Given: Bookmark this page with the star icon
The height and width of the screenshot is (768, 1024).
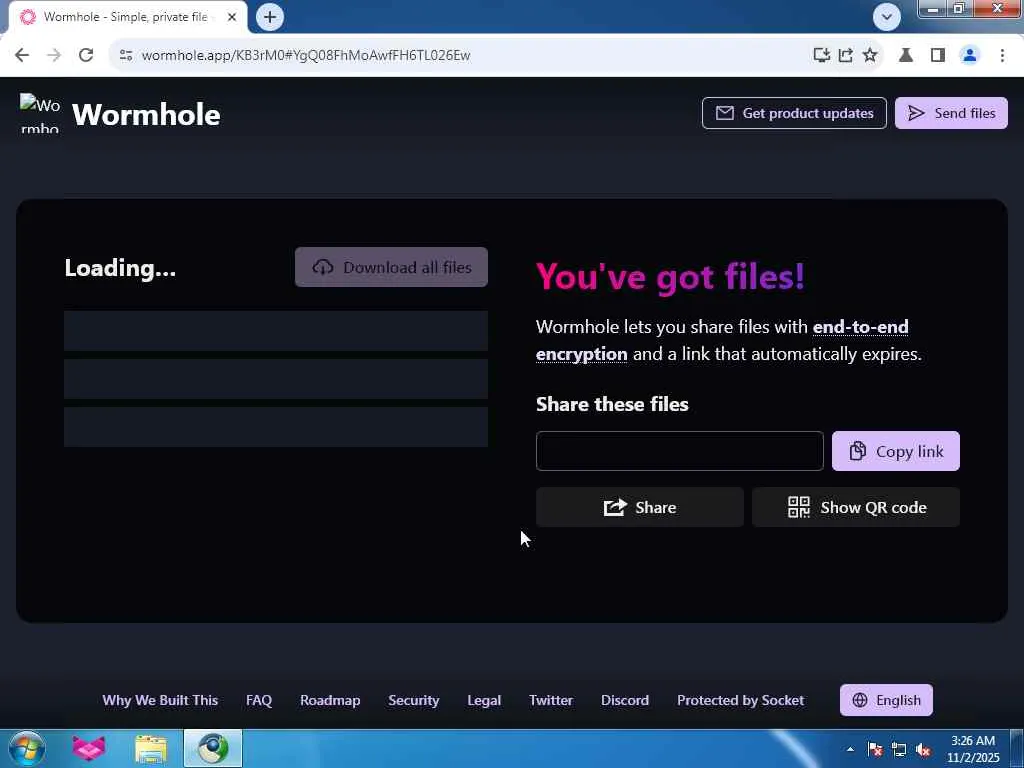Looking at the screenshot, I should click(870, 56).
